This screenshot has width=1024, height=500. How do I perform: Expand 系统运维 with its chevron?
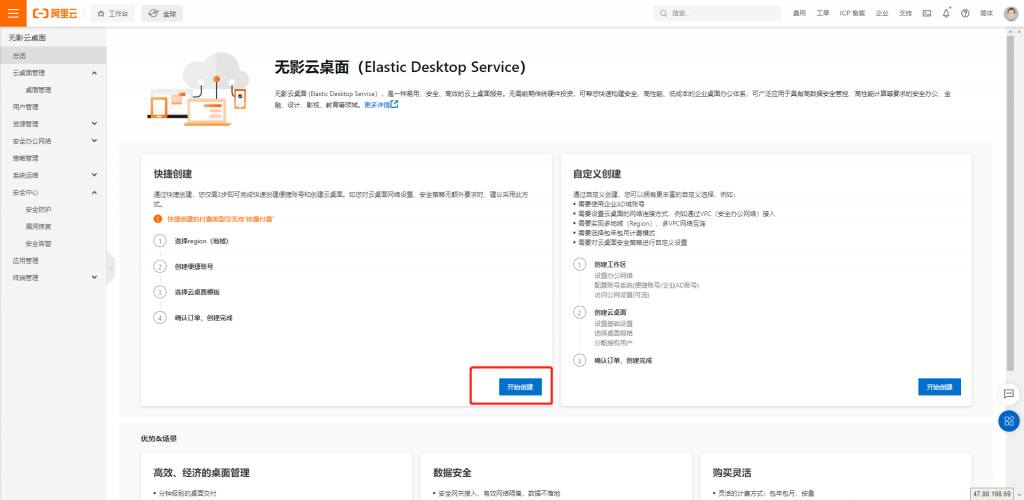tap(94, 175)
